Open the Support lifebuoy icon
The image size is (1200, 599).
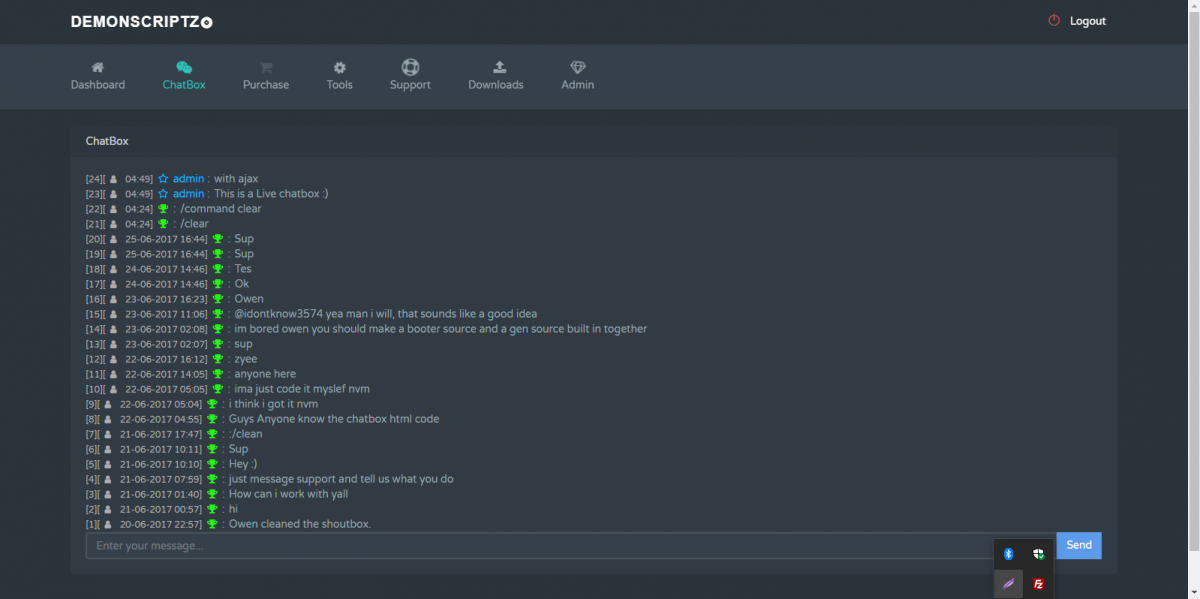pos(410,67)
